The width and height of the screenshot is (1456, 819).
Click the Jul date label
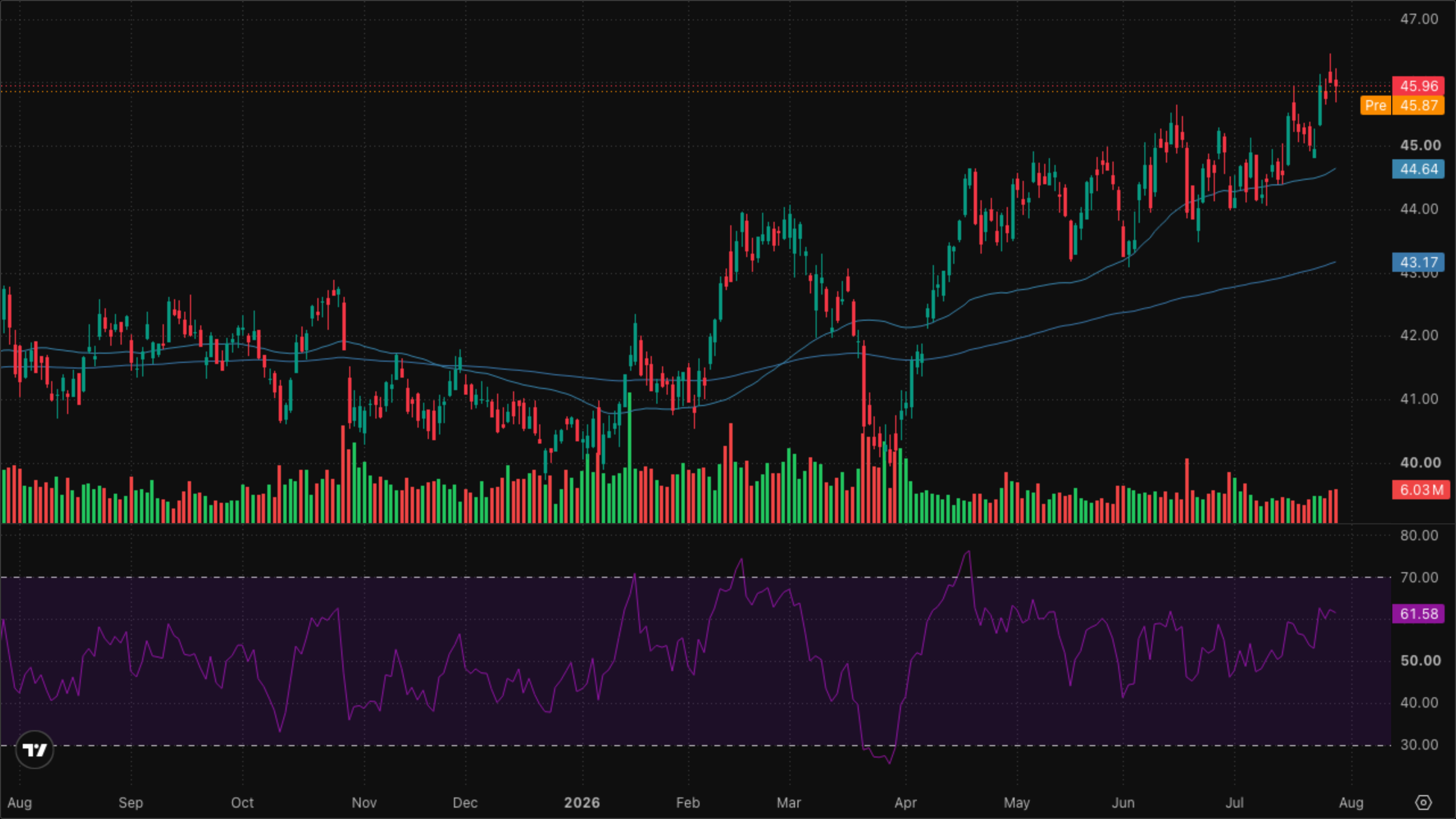pos(1234,803)
